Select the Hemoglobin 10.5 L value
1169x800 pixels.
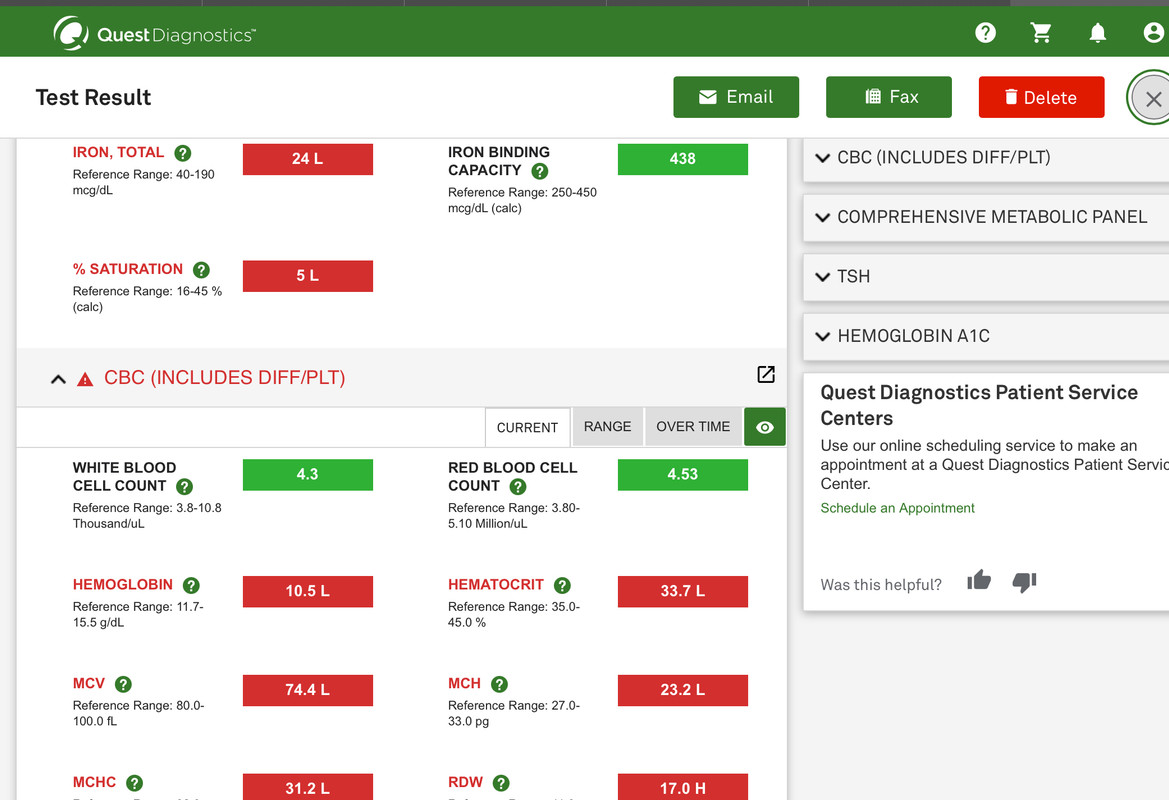pyautogui.click(x=308, y=591)
